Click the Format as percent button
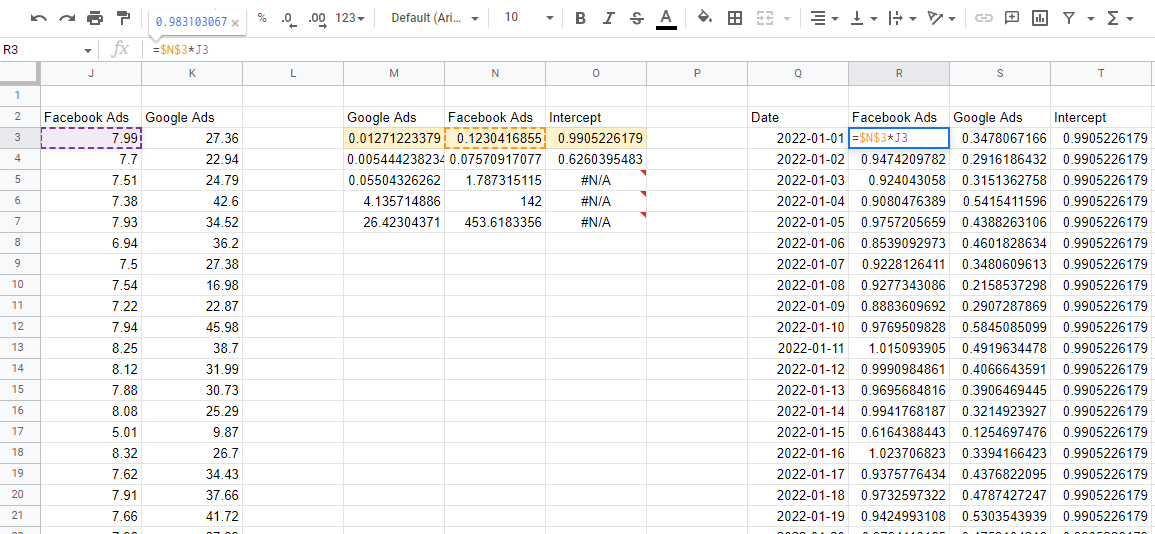 click(x=262, y=18)
